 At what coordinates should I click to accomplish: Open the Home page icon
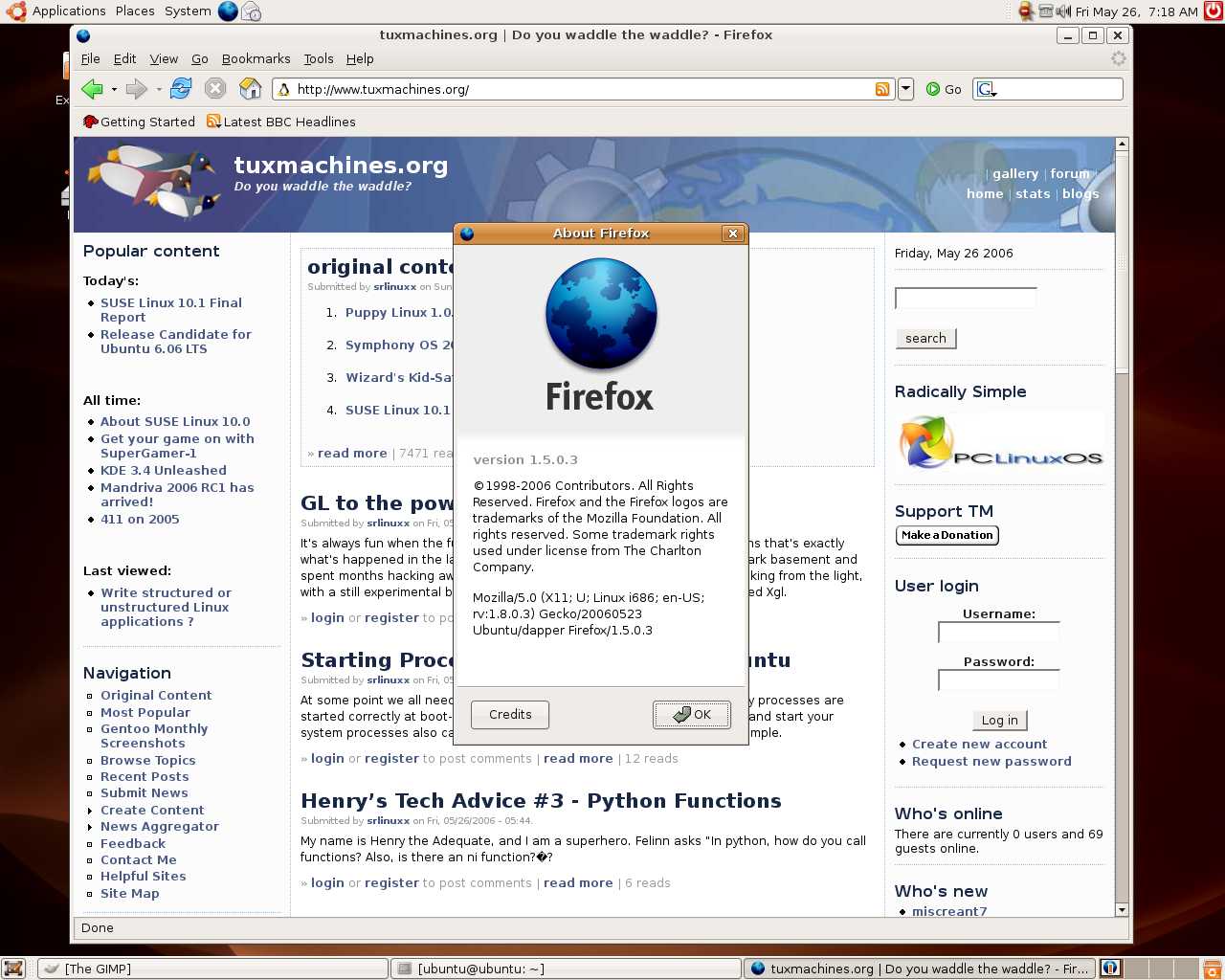[251, 89]
